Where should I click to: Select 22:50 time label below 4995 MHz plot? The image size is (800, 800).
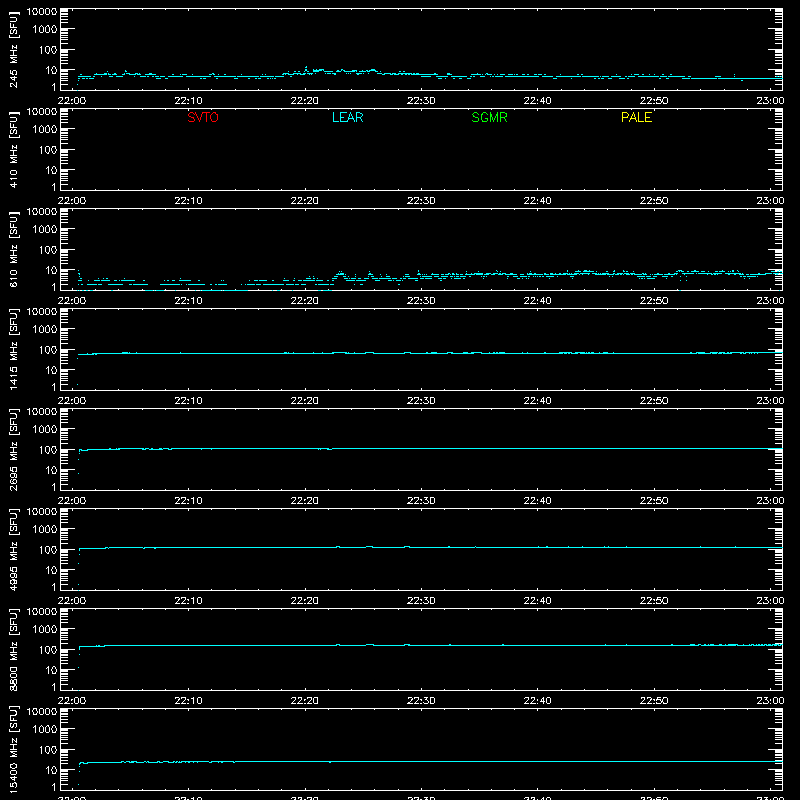(x=654, y=601)
